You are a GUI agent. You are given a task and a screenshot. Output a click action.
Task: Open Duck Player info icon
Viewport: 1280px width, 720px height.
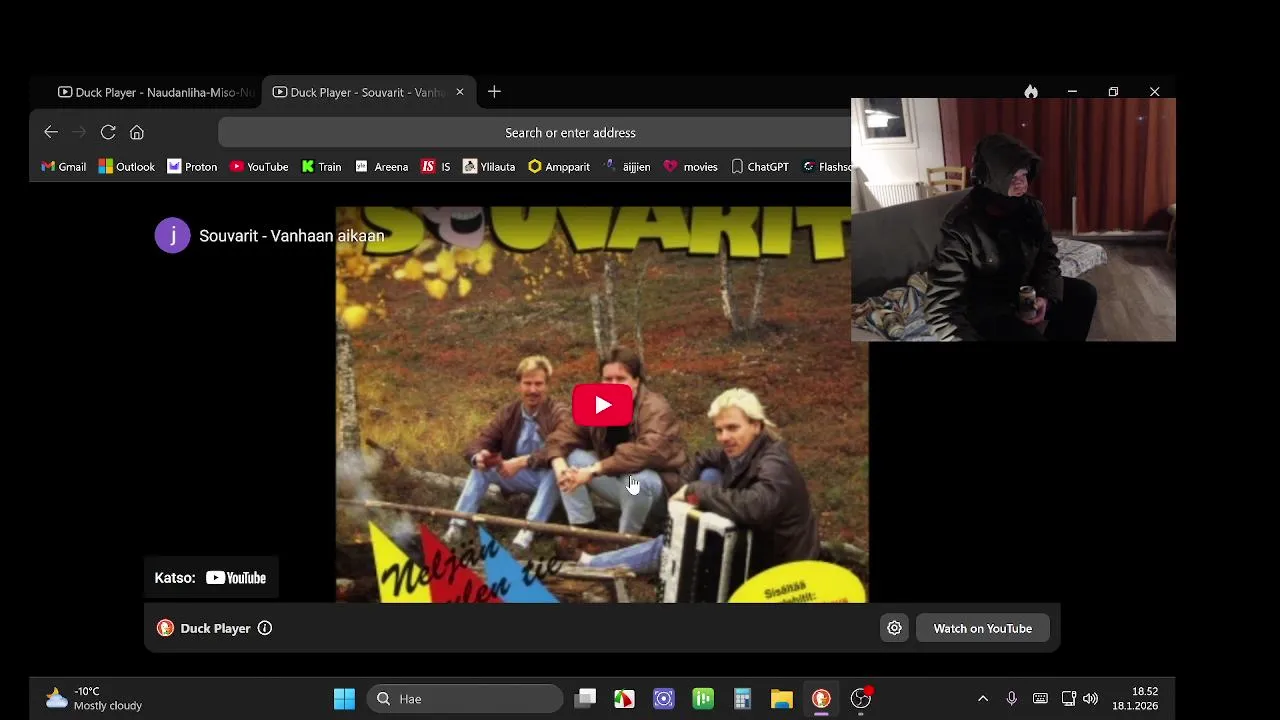[265, 628]
